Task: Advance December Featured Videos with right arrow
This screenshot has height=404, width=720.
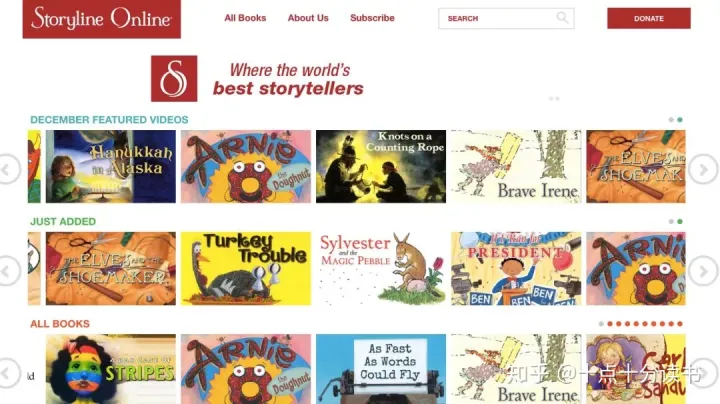Action: (703, 169)
